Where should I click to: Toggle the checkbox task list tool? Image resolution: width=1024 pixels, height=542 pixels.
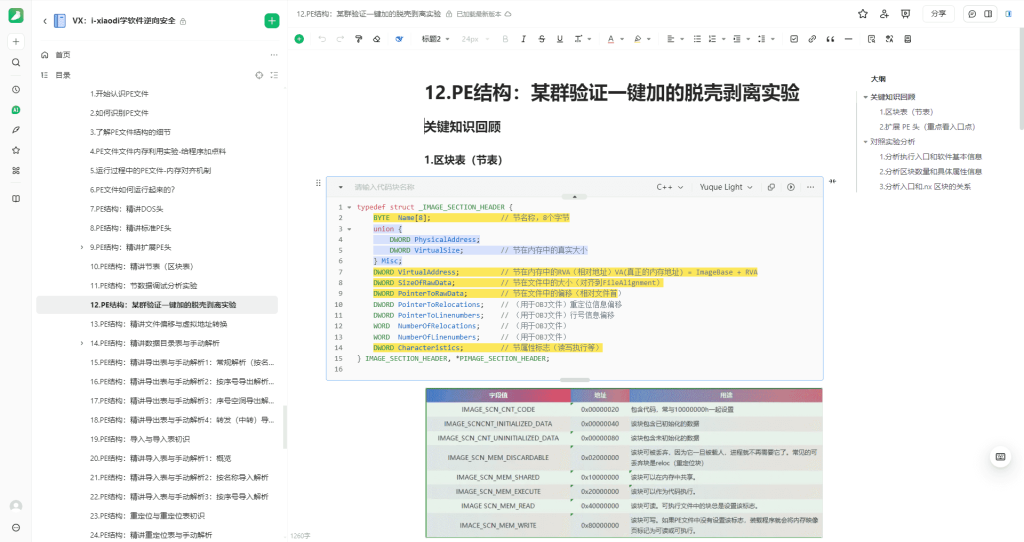pos(794,39)
